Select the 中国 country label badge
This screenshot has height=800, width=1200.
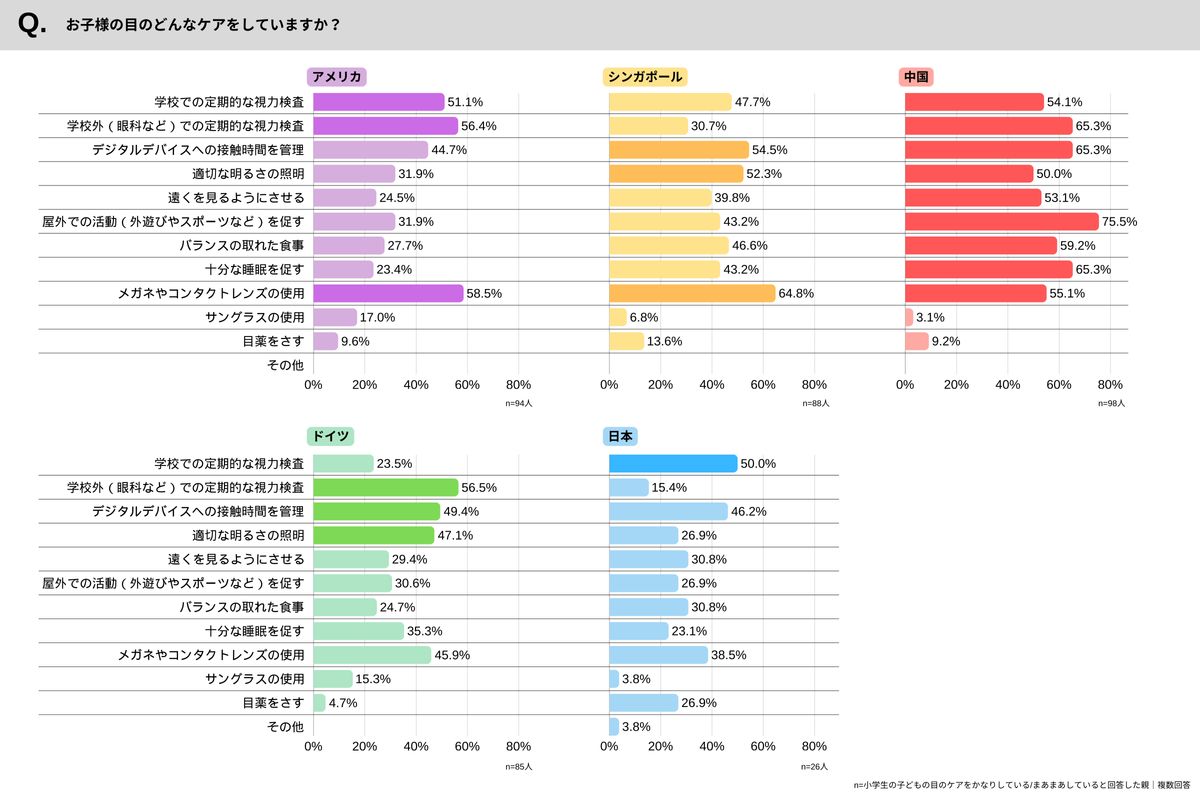click(917, 77)
